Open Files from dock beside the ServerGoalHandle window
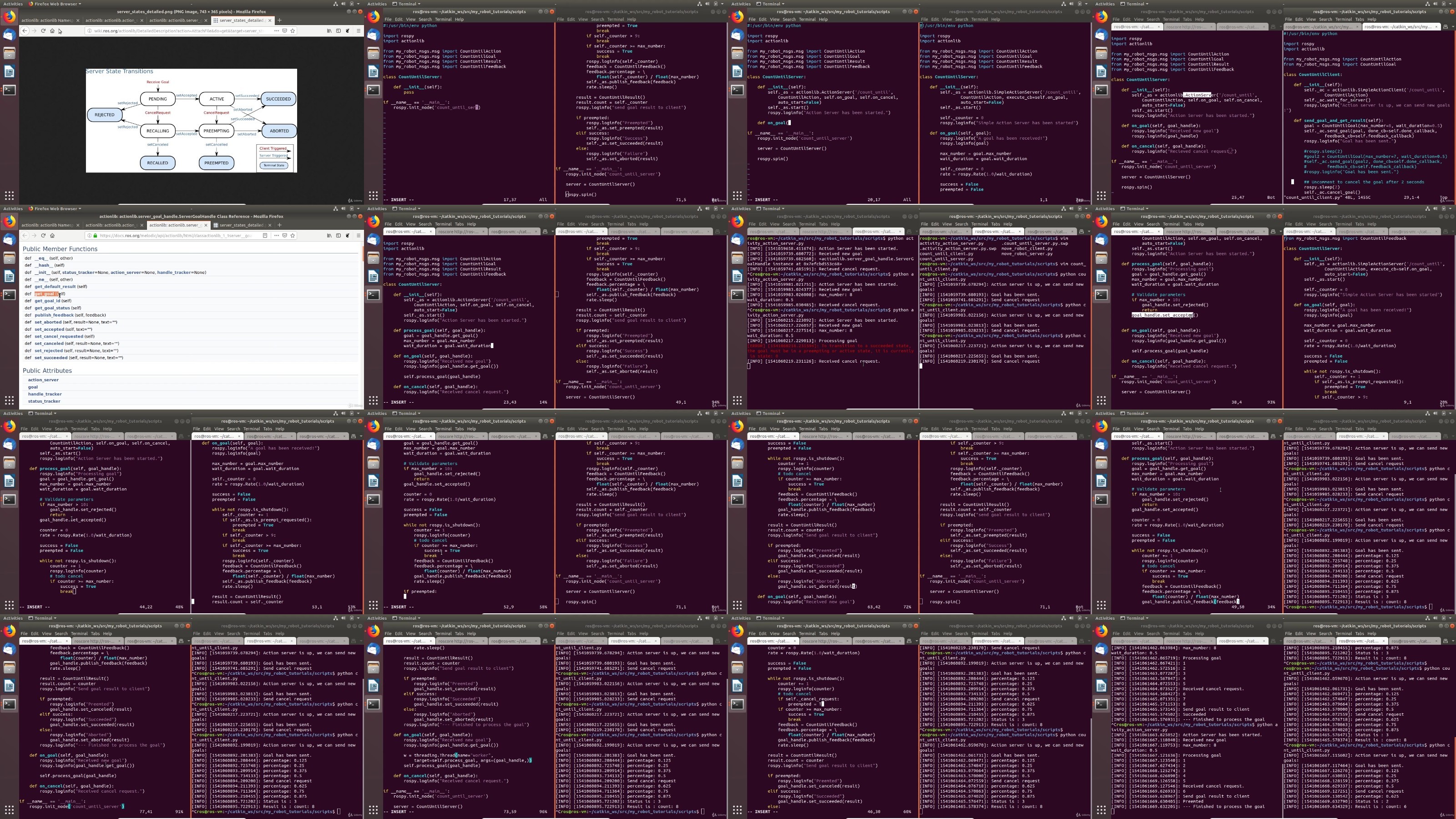Viewport: 1456px width, 819px height. click(9, 258)
